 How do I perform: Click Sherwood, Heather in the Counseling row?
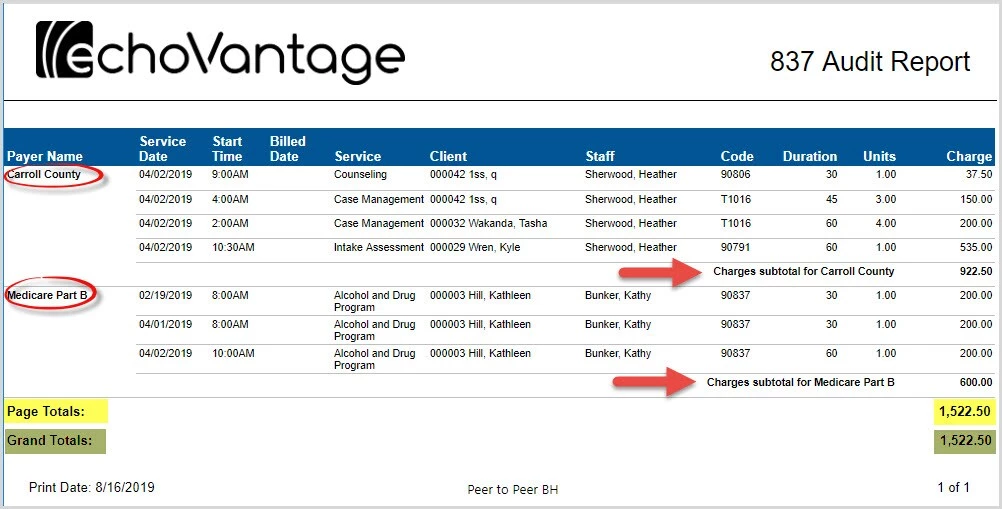(x=631, y=174)
